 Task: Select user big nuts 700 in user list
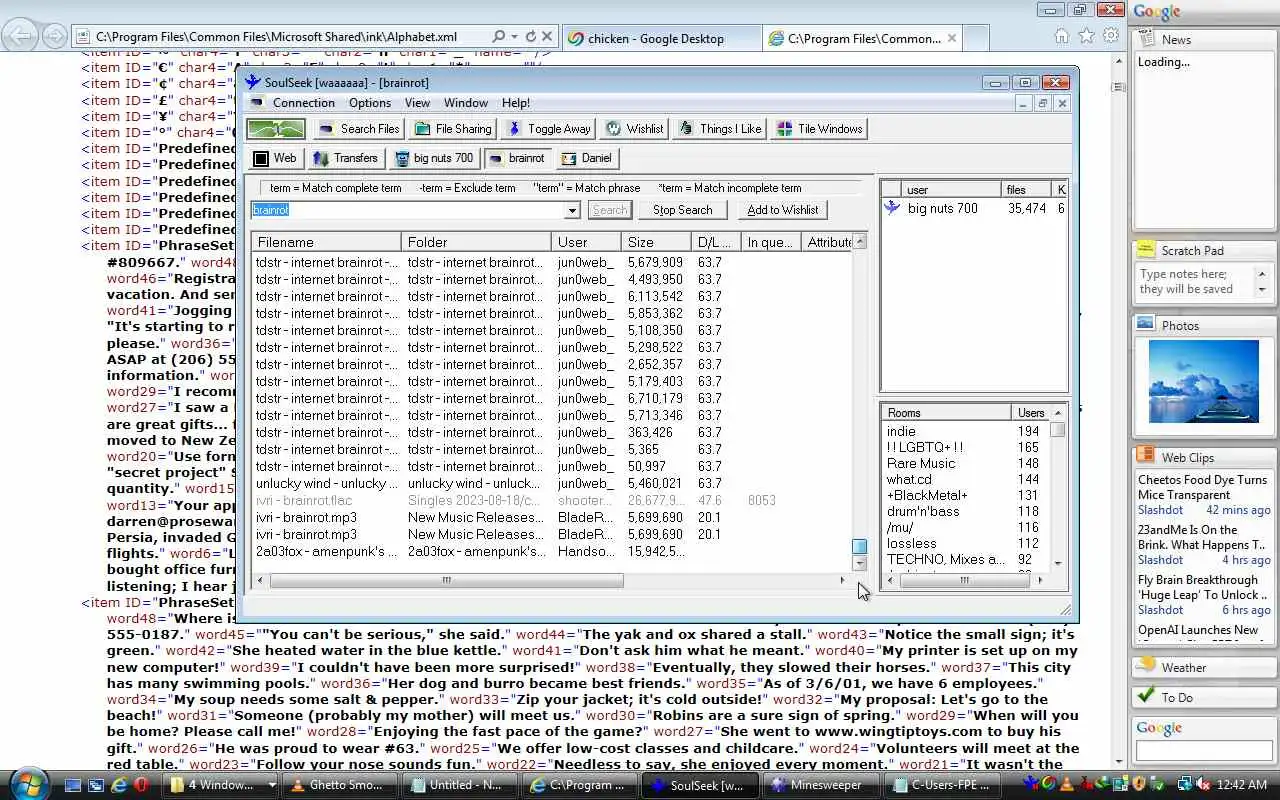pos(974,208)
